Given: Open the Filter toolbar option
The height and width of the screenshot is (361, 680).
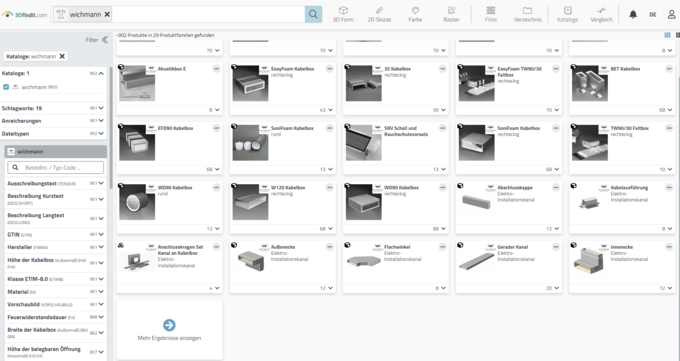Looking at the screenshot, I should (x=490, y=14).
